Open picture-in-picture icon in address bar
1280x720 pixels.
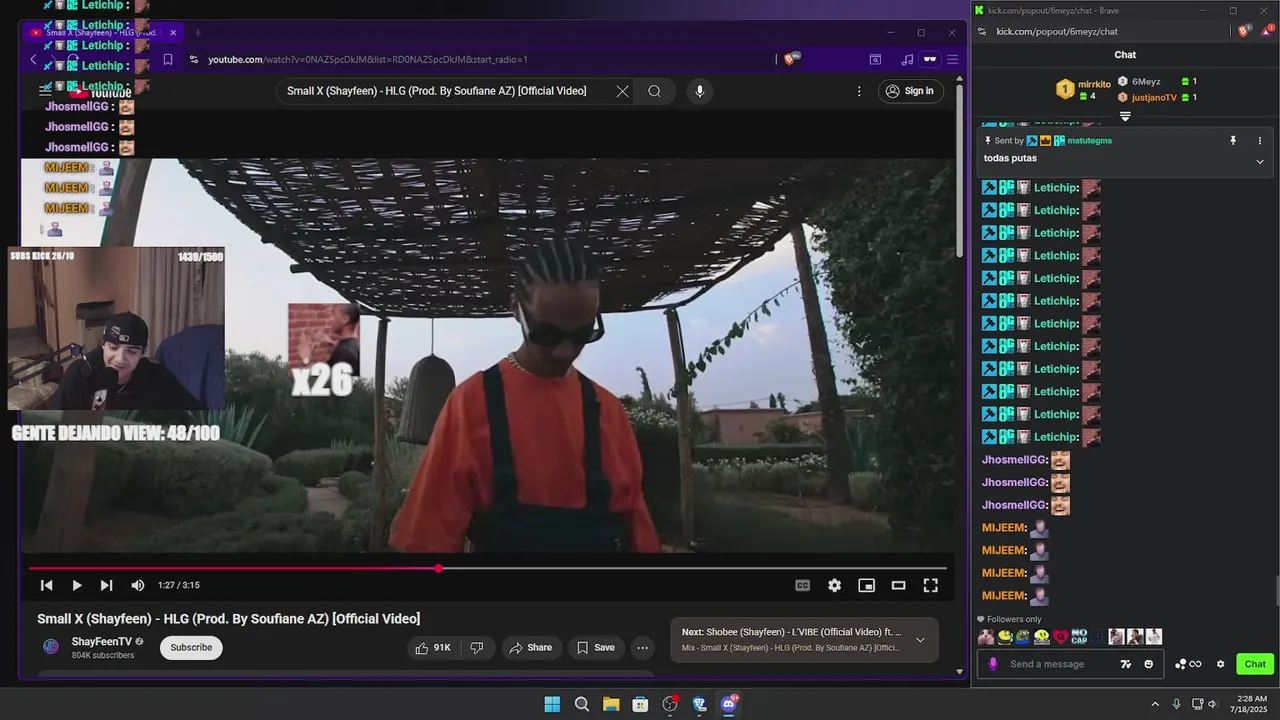[x=875, y=59]
